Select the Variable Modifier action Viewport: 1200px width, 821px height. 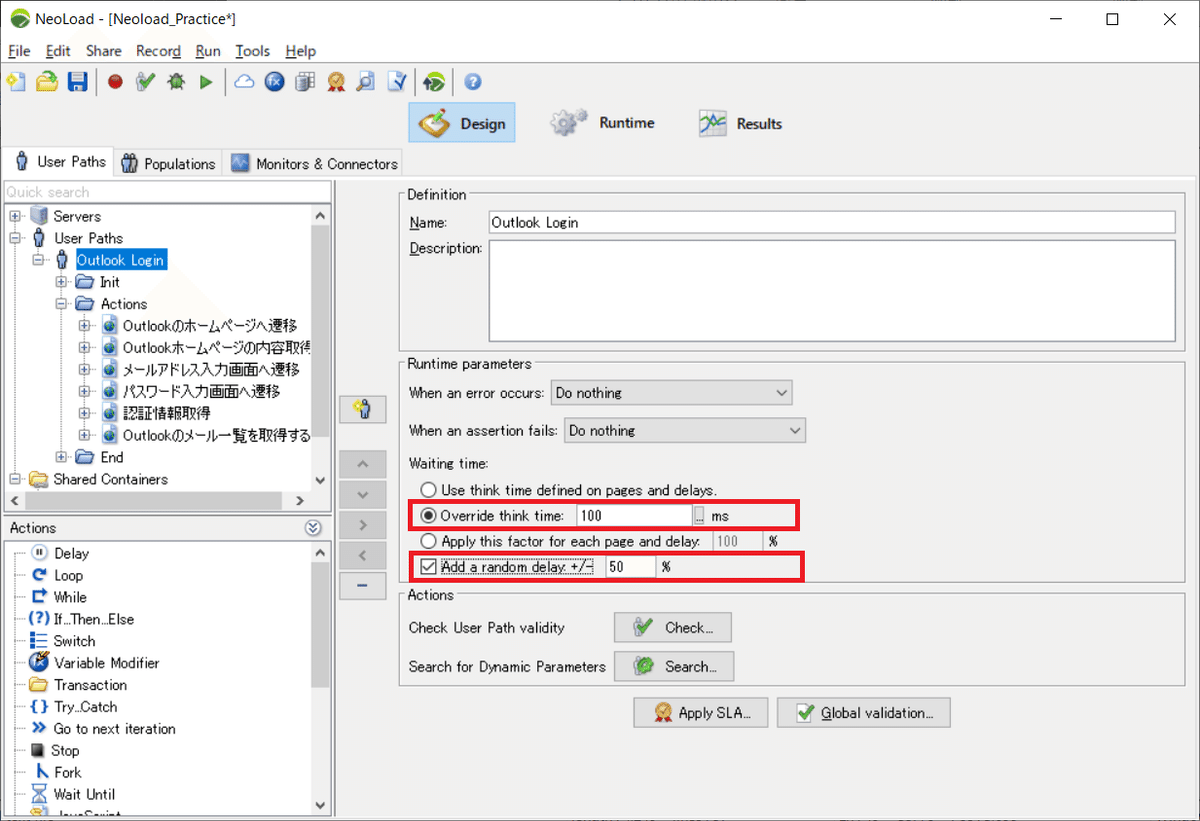point(106,663)
